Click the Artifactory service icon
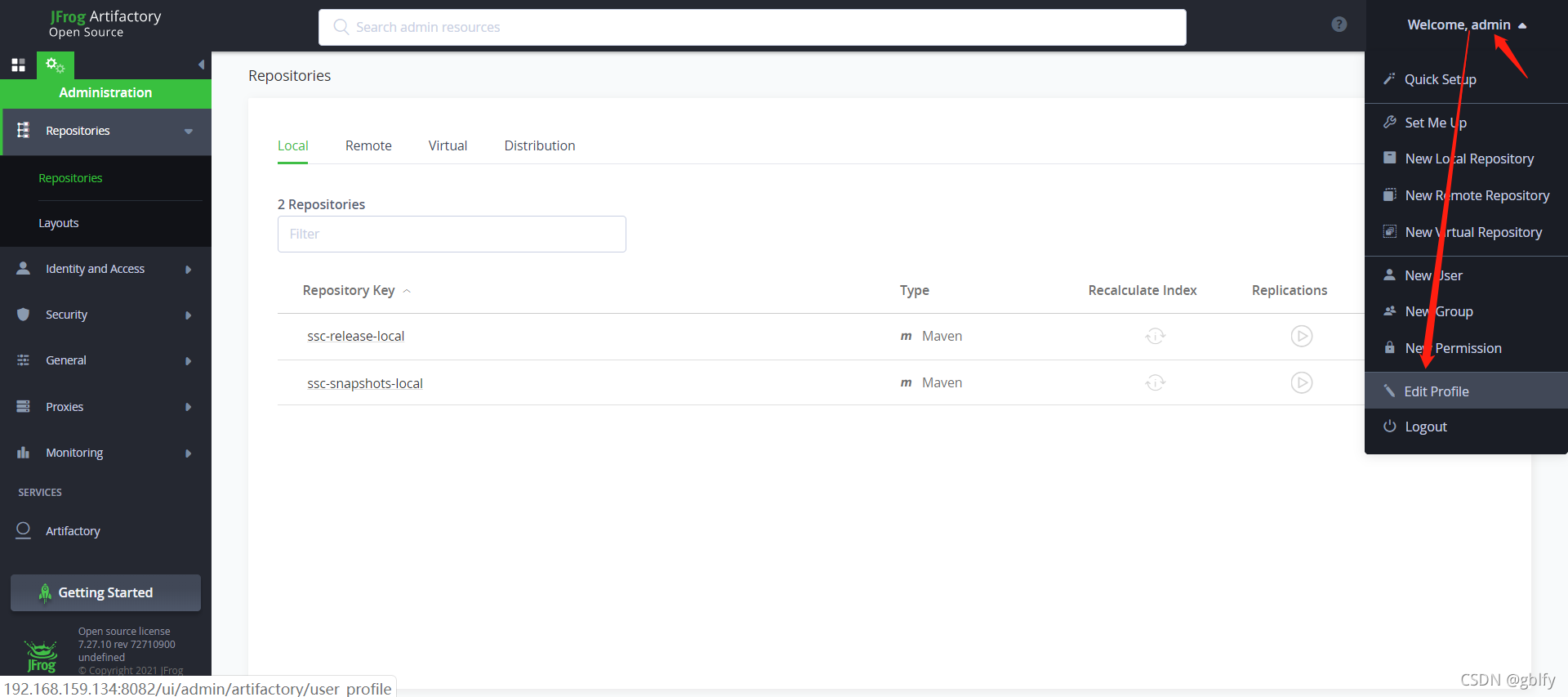Image resolution: width=1568 pixels, height=697 pixels. pos(24,530)
